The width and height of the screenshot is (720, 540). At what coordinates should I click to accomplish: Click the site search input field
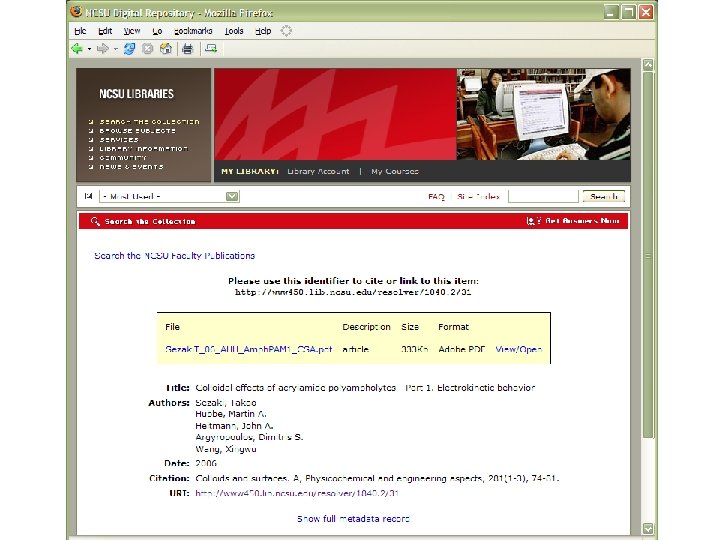tap(543, 197)
